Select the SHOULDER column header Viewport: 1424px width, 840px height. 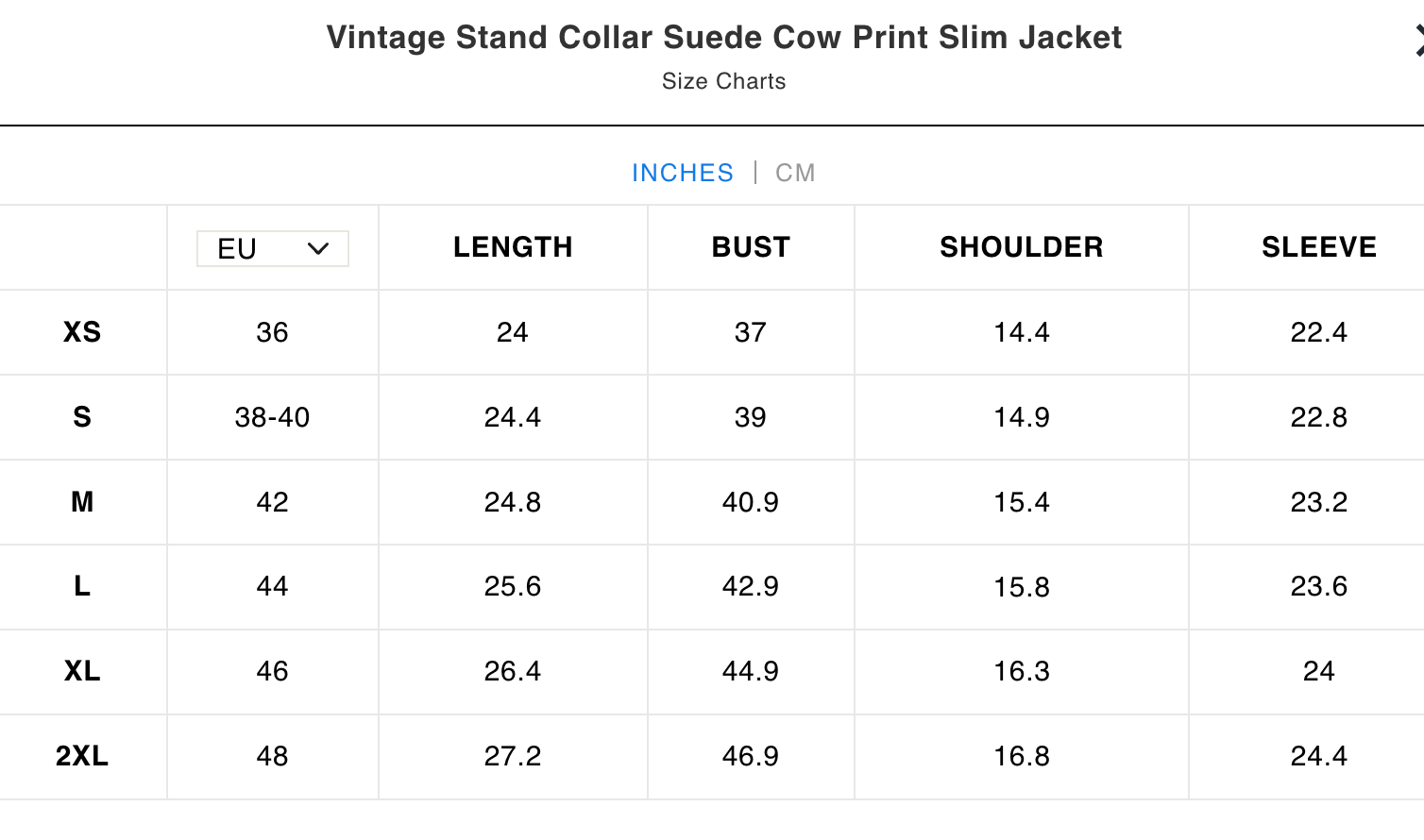pyautogui.click(x=1021, y=247)
